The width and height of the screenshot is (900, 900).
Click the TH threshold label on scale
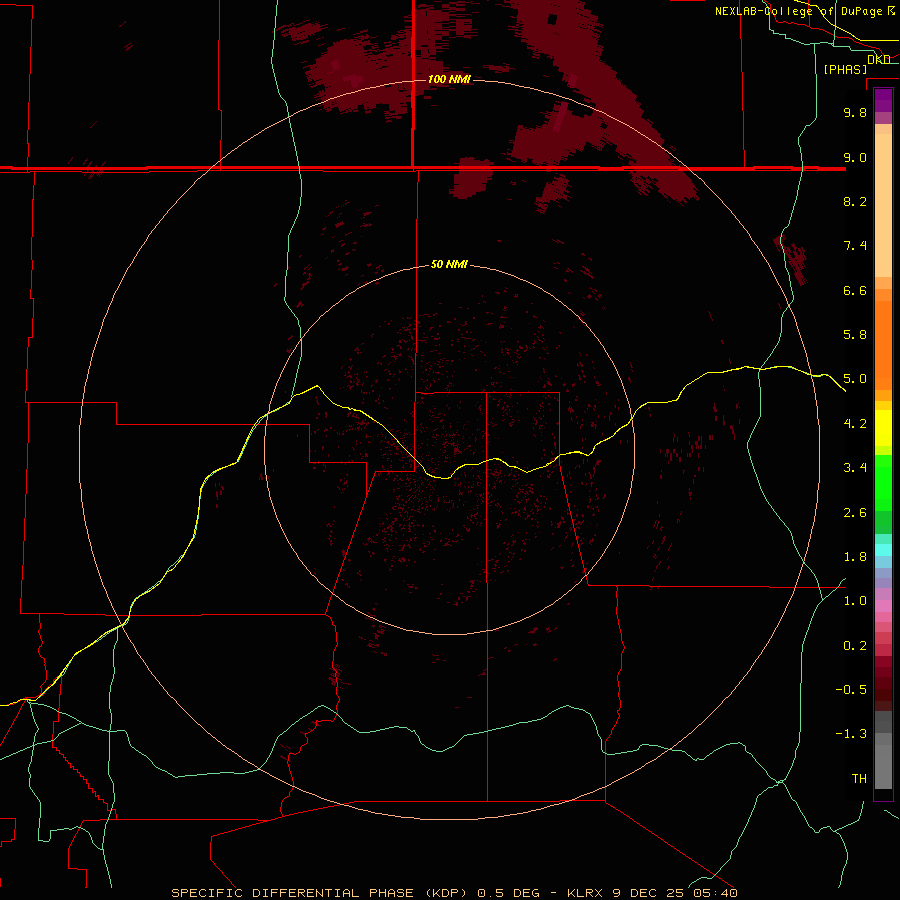click(859, 779)
